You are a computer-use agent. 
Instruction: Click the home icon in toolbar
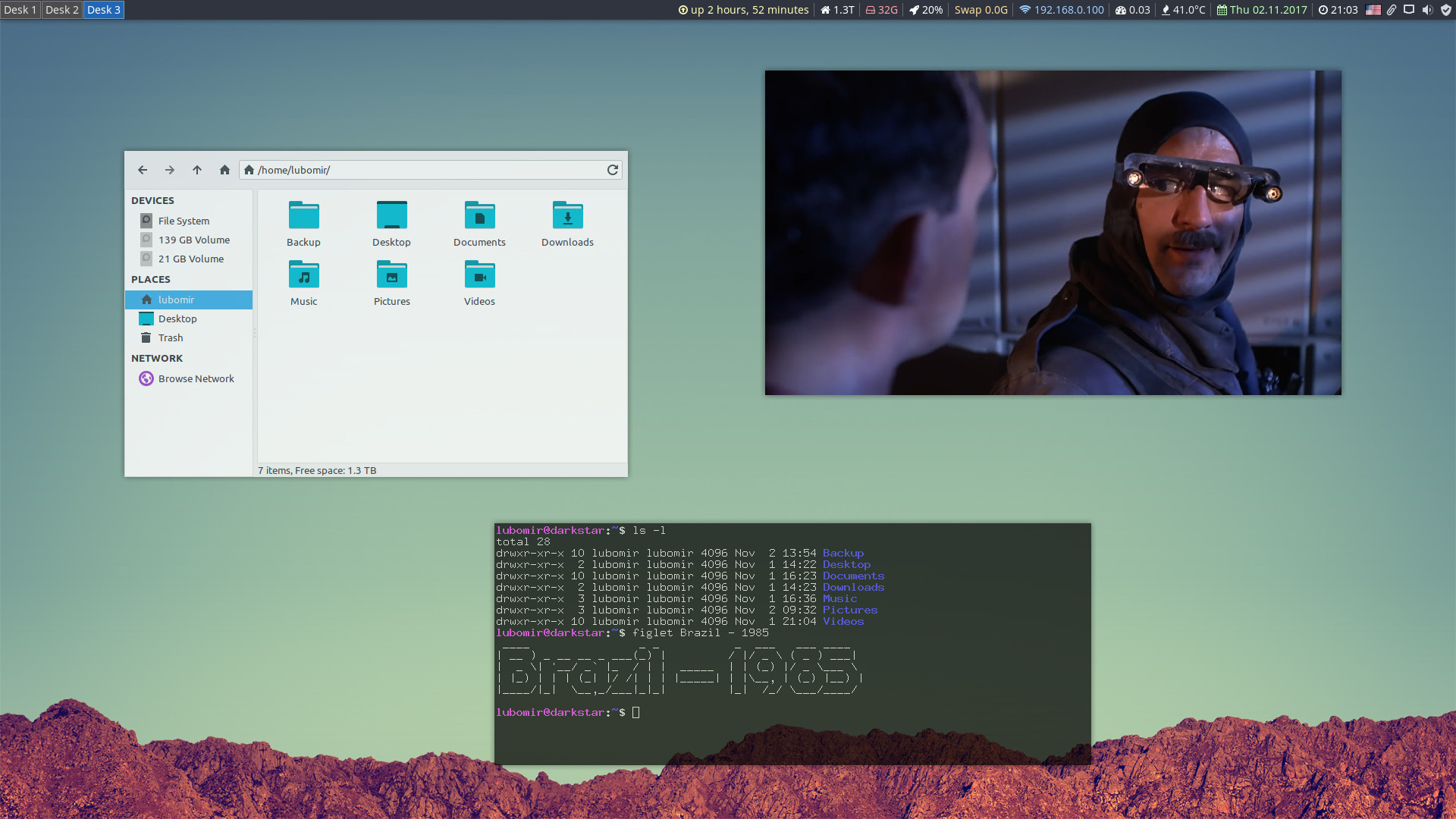coord(224,170)
